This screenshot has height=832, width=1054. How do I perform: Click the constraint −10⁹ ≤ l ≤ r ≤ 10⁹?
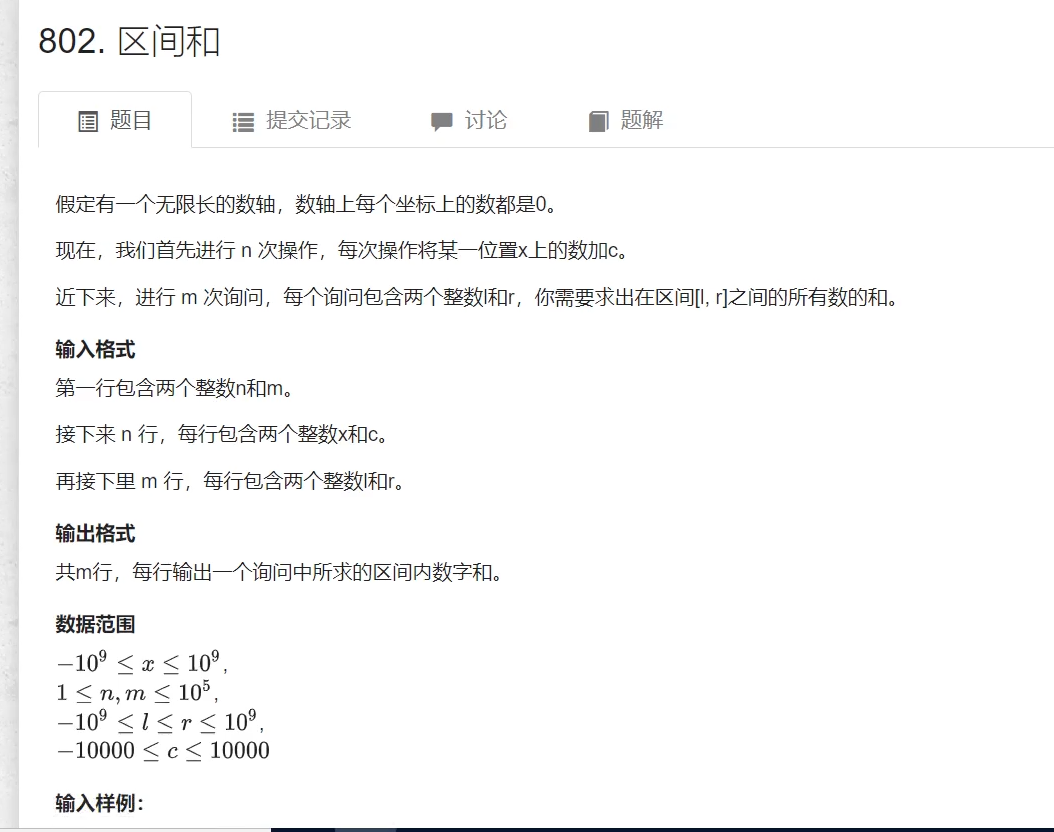161,721
